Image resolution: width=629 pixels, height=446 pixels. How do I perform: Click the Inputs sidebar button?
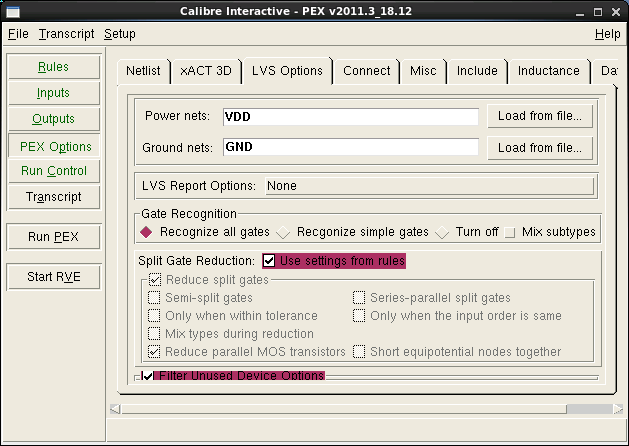click(x=54, y=93)
